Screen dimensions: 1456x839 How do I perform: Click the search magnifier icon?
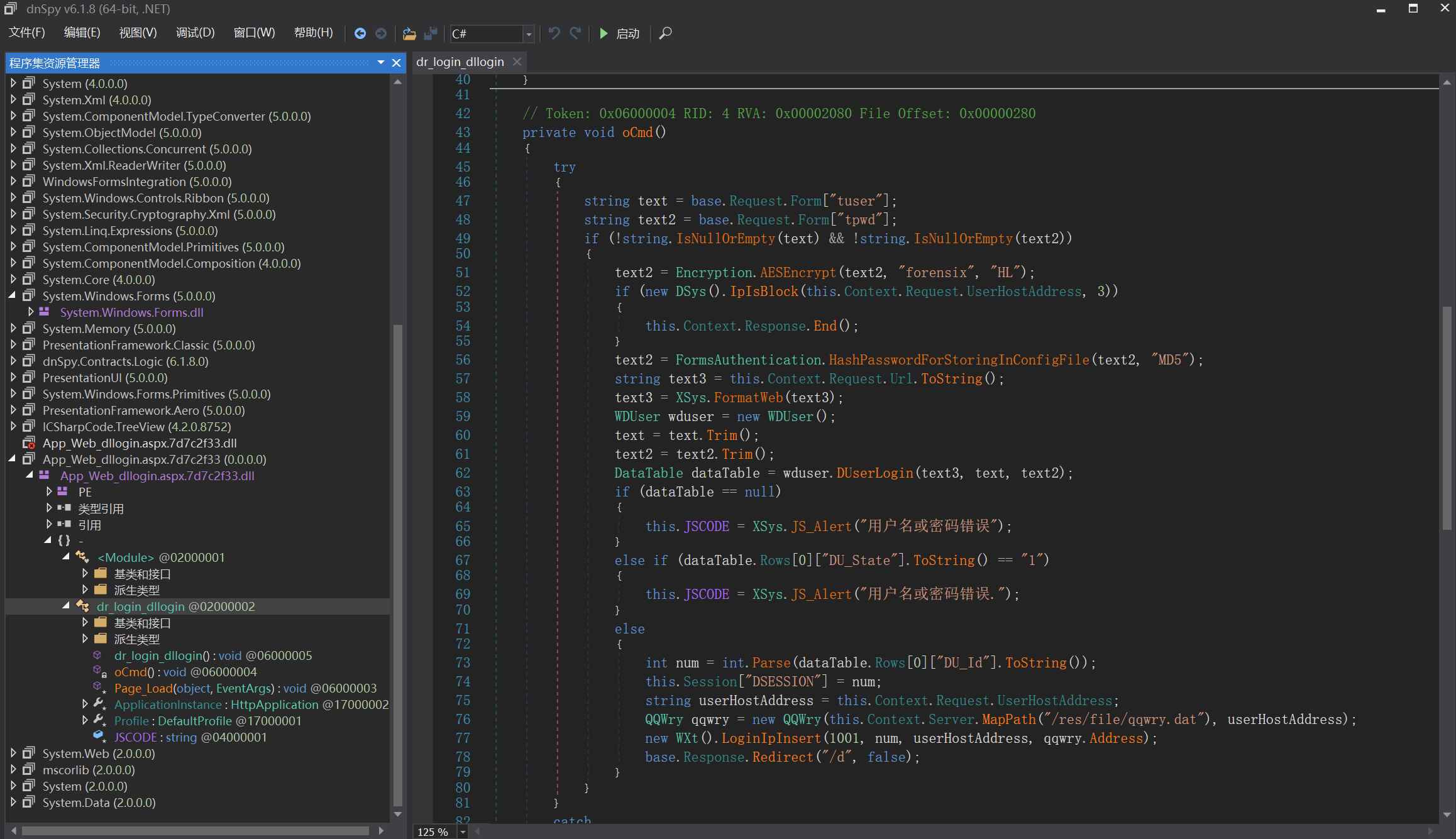pos(665,33)
